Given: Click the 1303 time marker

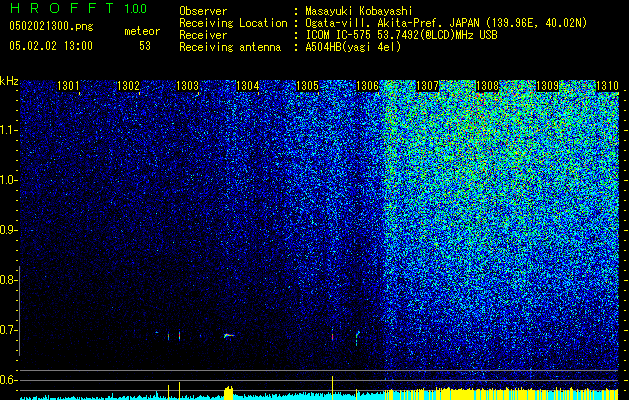Looking at the screenshot, I should pyautogui.click(x=188, y=86).
